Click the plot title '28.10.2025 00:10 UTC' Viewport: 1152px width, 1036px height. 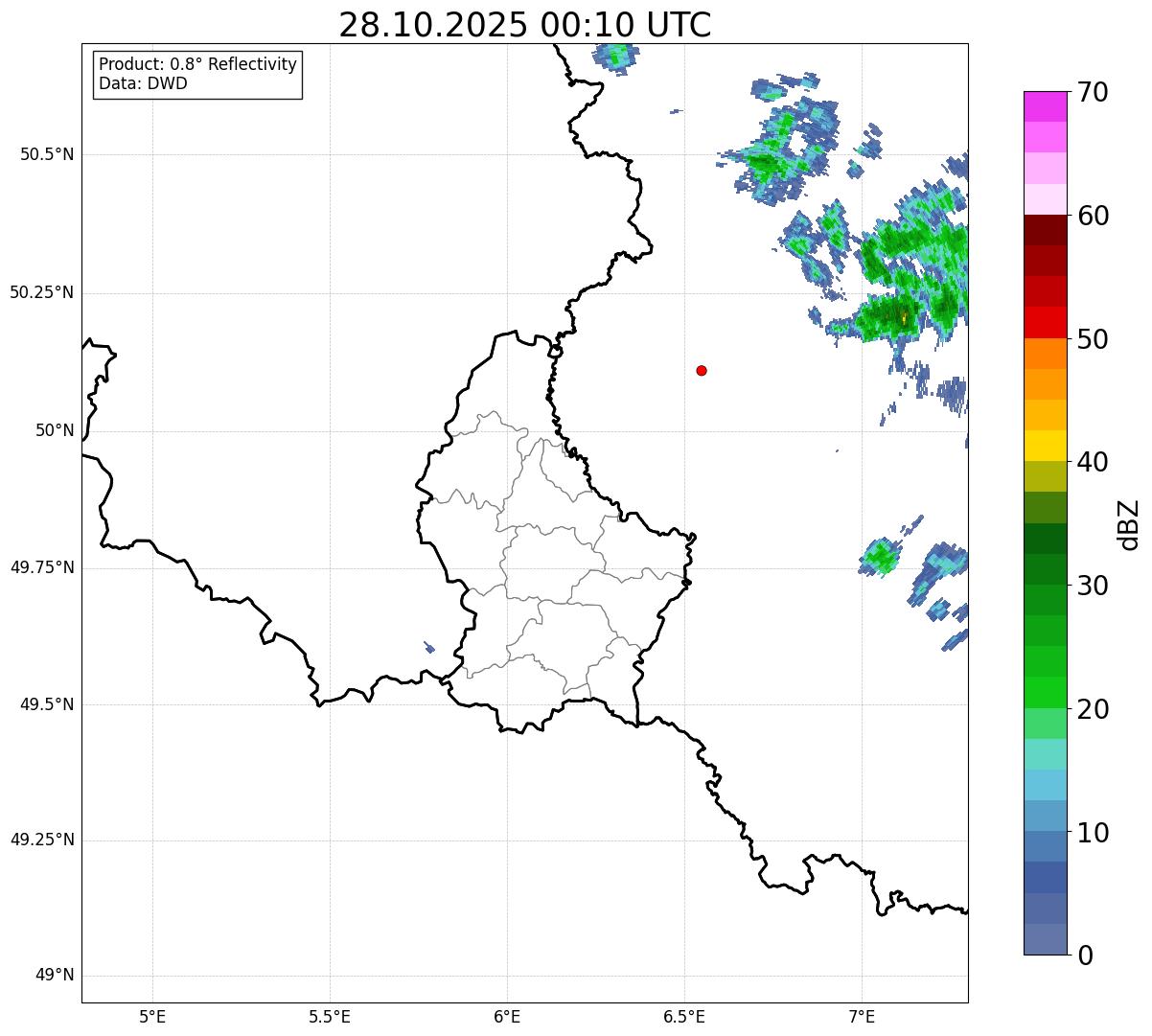click(525, 25)
